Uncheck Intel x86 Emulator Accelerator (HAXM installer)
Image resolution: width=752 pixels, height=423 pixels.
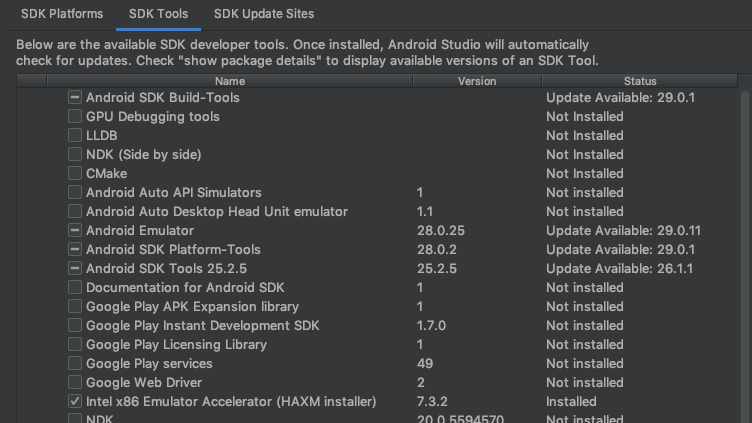75,401
